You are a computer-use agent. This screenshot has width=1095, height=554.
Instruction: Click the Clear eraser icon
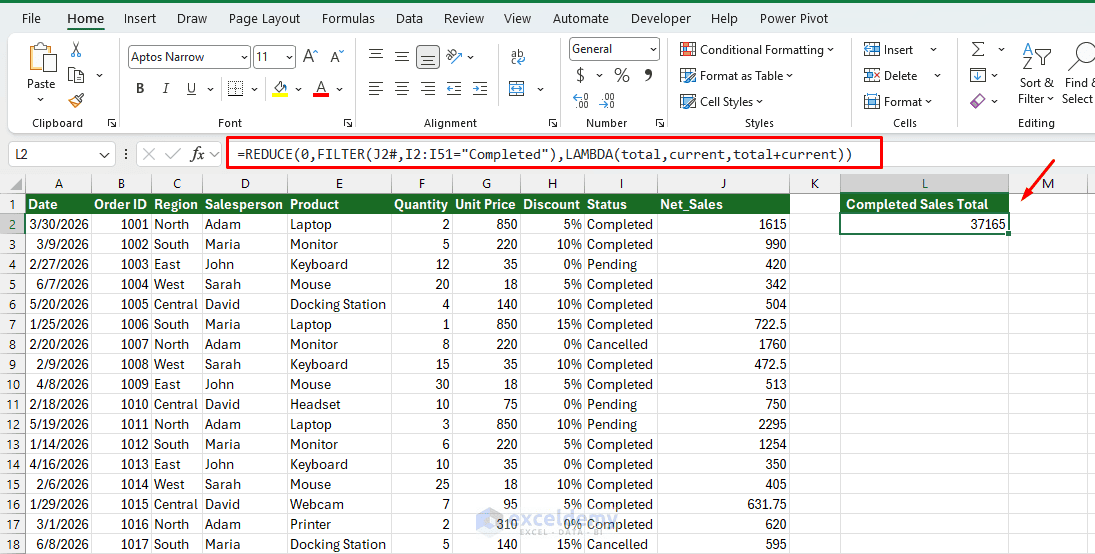pyautogui.click(x=978, y=101)
